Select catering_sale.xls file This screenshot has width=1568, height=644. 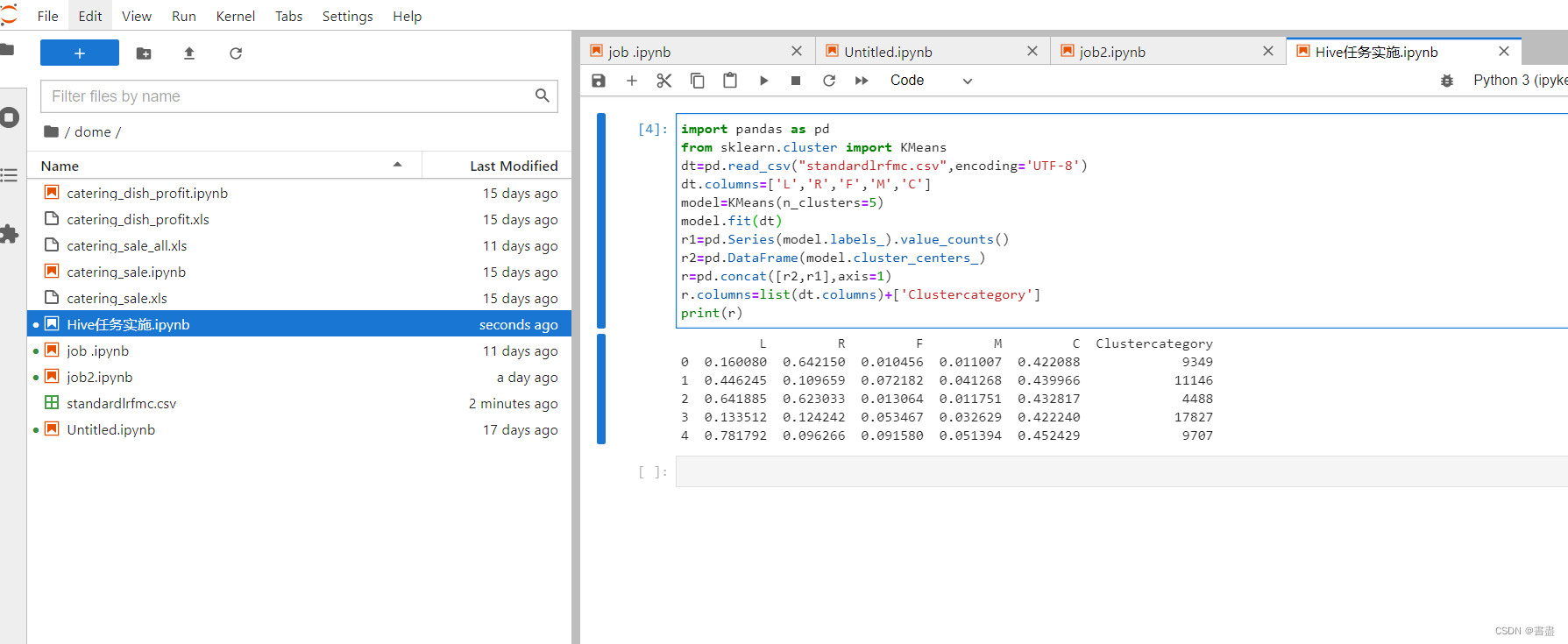(x=299, y=298)
